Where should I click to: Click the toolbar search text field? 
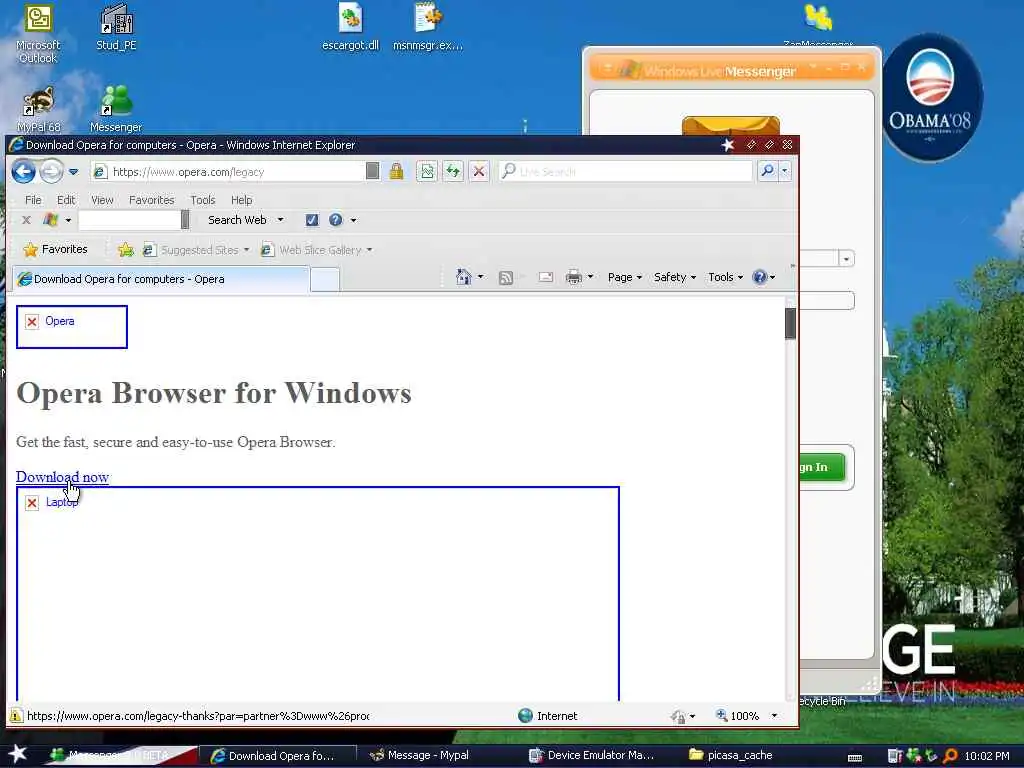point(129,220)
